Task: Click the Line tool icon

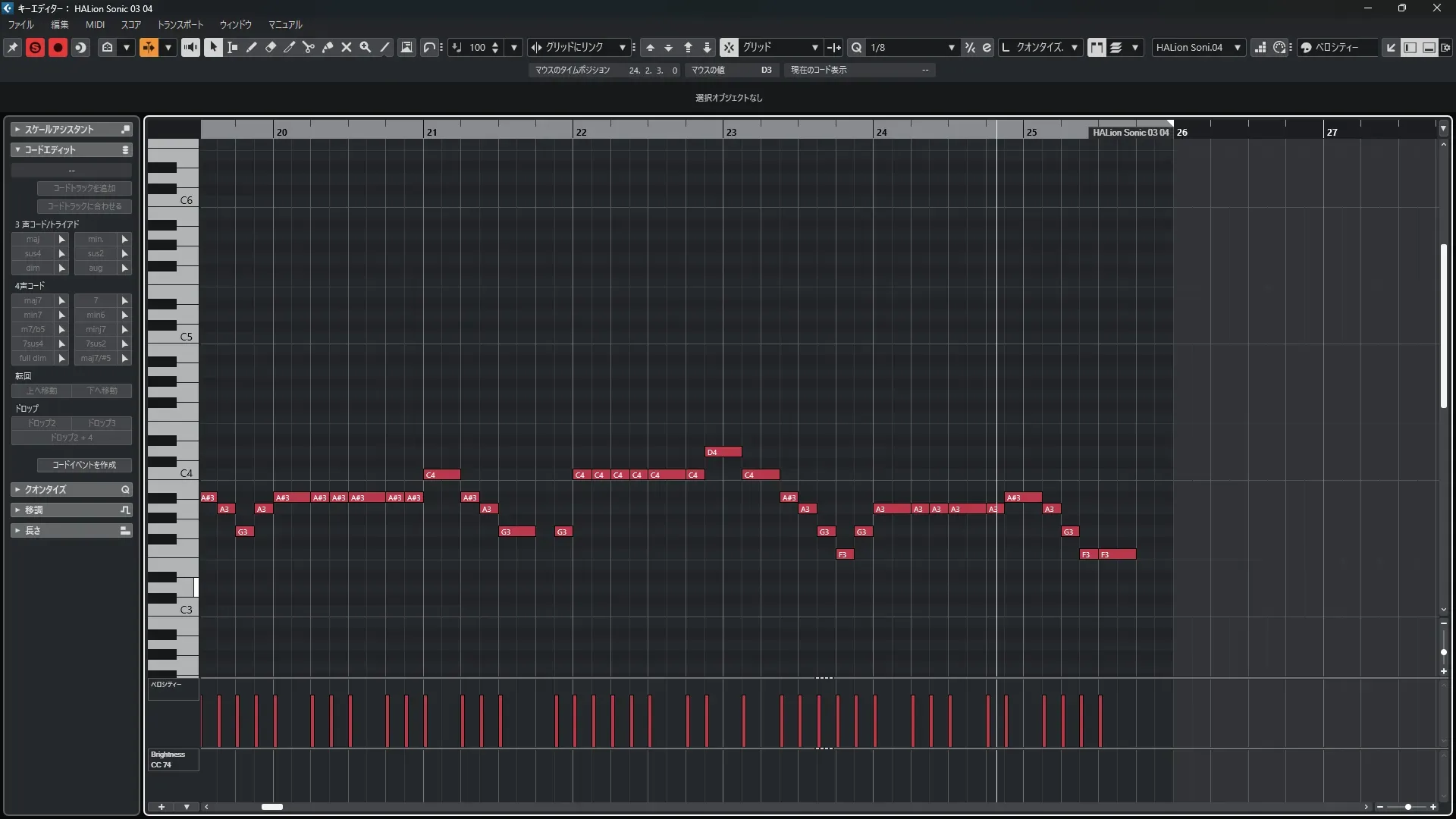Action: click(x=384, y=47)
